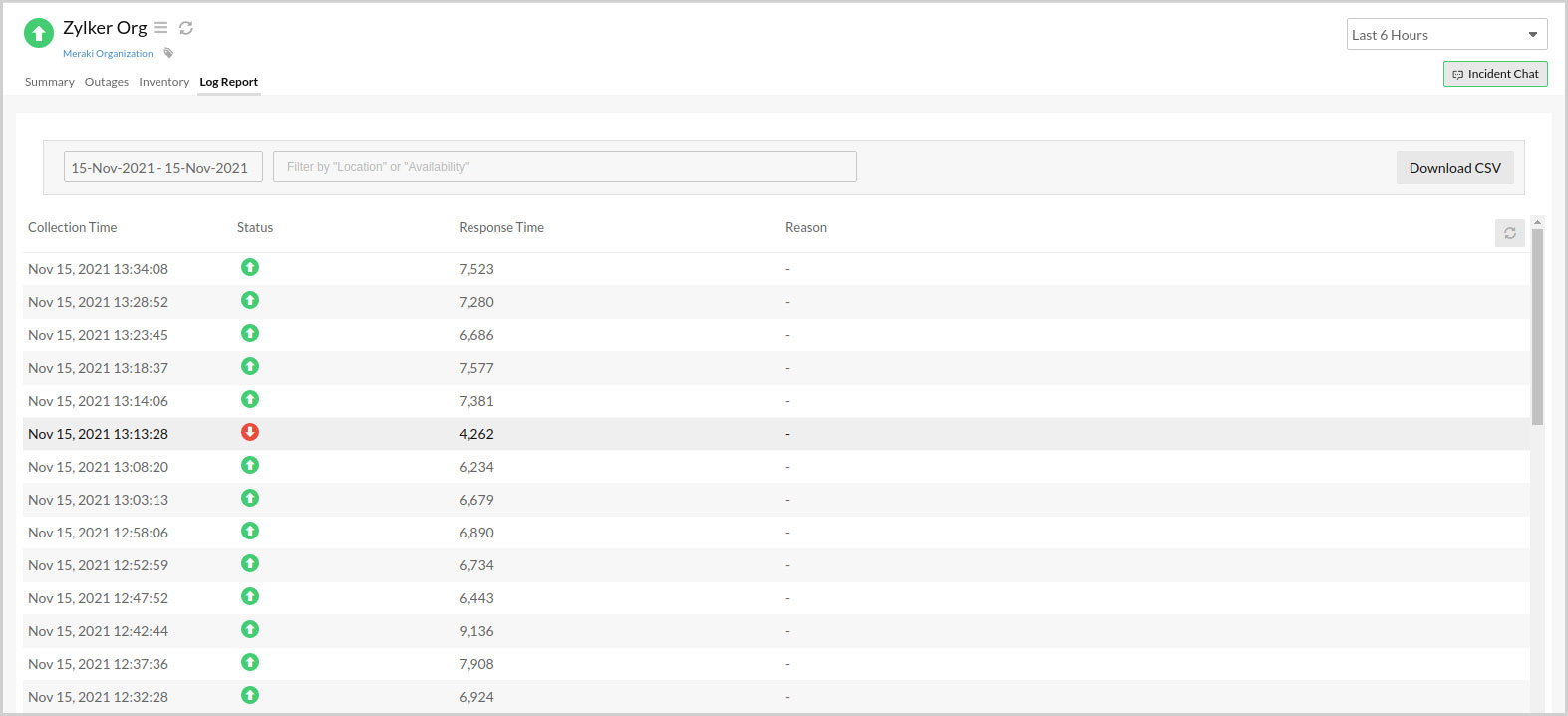Click the up status icon for 13:23:45 row
The height and width of the screenshot is (716, 1568).
point(250,333)
